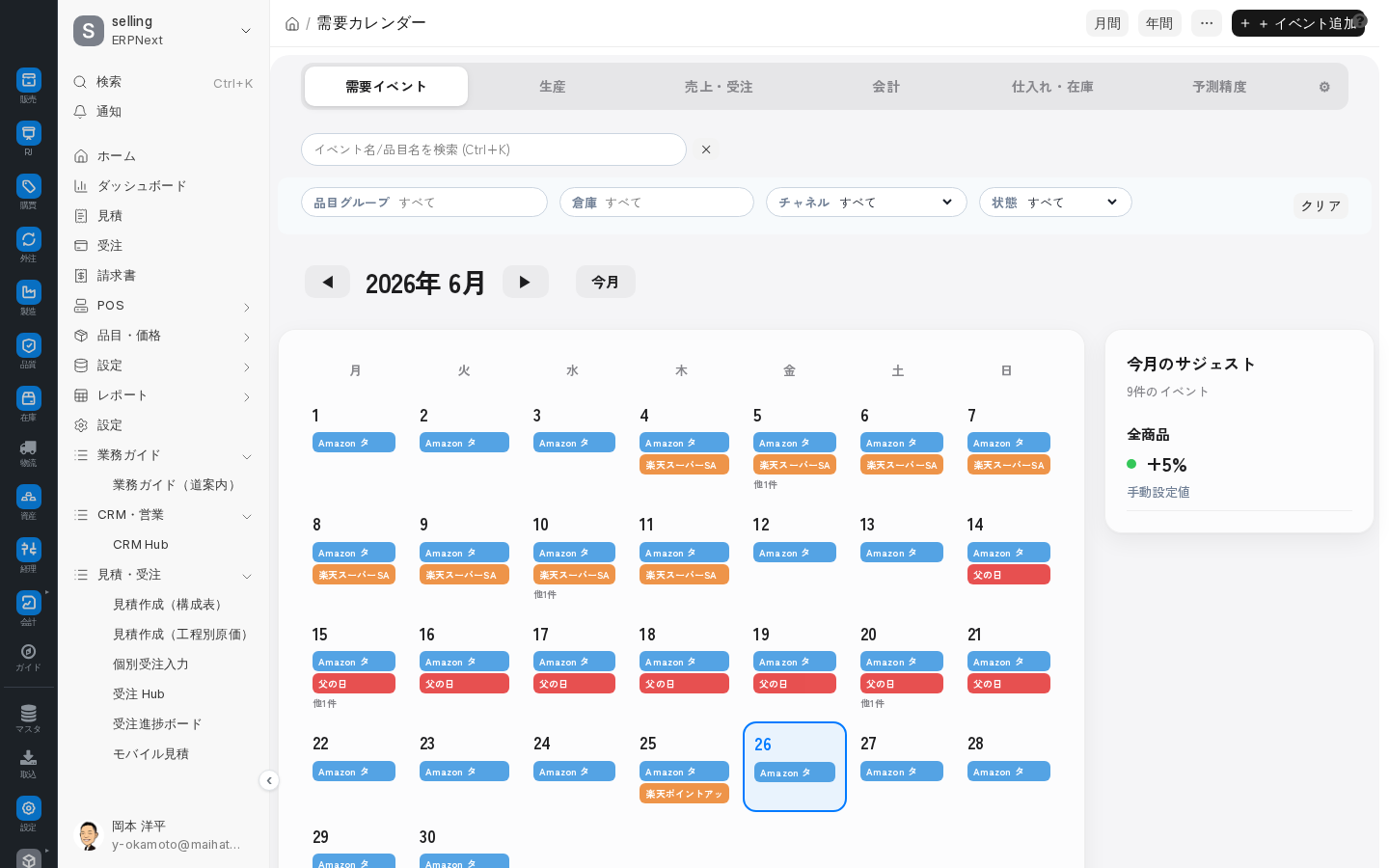The height and width of the screenshot is (868, 1389).
Task: Click the 今月 button
Action: coord(606,282)
